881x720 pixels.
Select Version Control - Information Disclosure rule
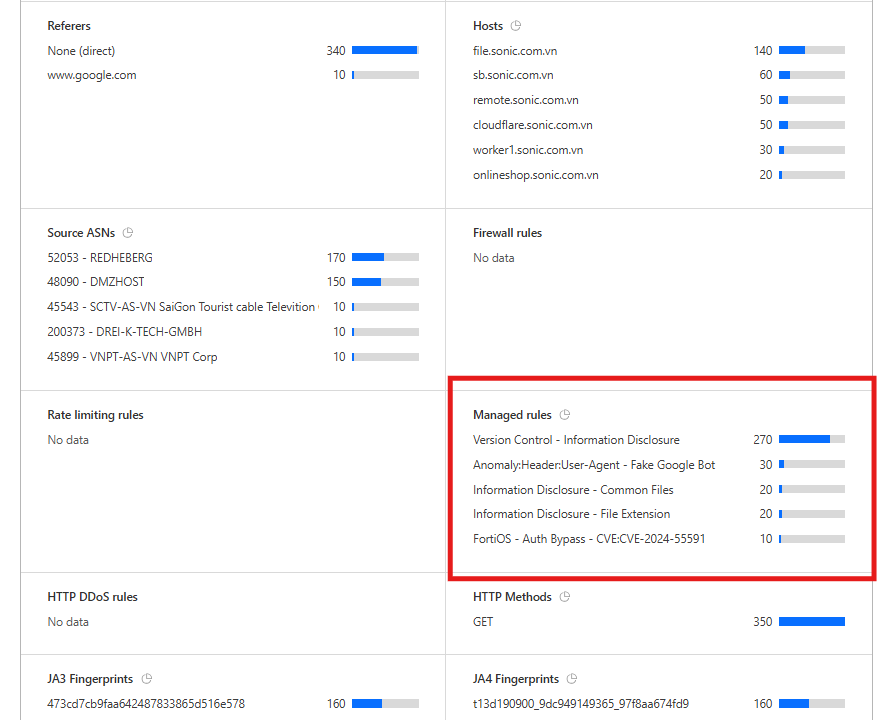coord(576,440)
